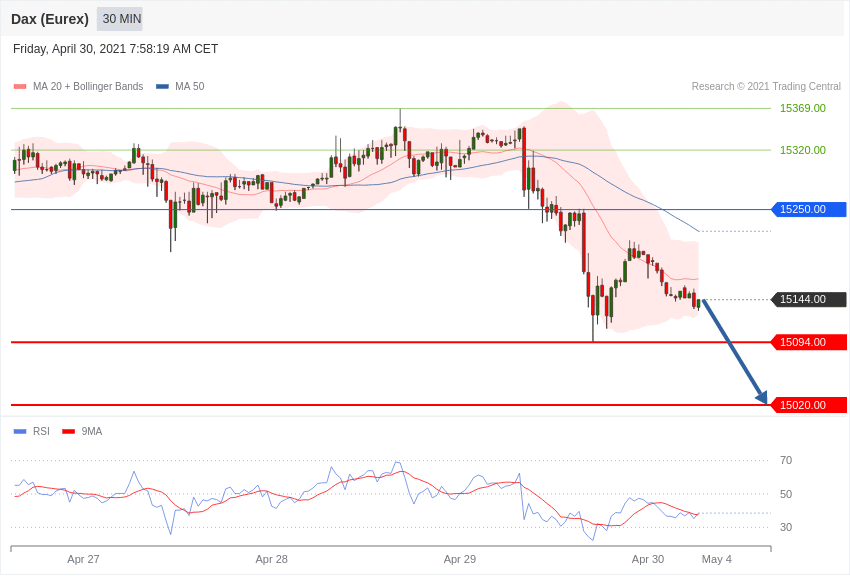Click the blue MA 50 legend swatch
This screenshot has width=850, height=576.
(x=162, y=87)
